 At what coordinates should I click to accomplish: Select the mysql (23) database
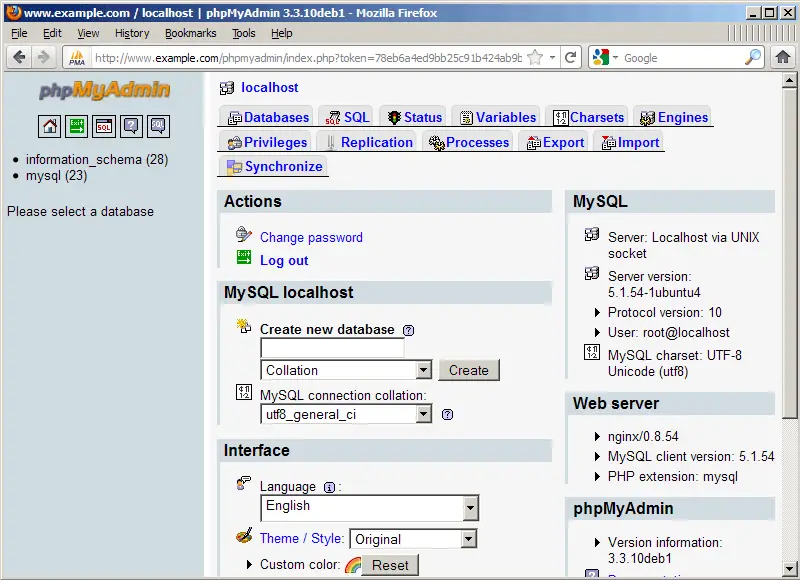57,175
